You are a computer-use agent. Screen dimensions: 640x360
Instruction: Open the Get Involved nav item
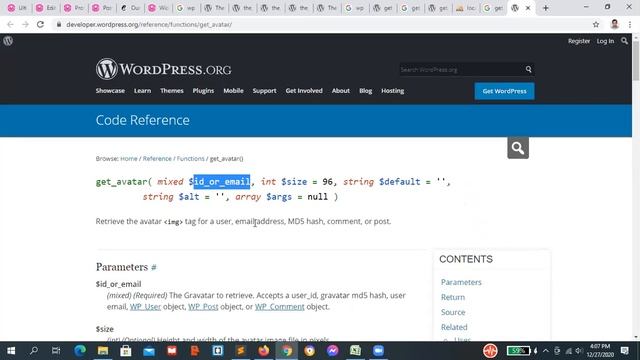point(304,91)
